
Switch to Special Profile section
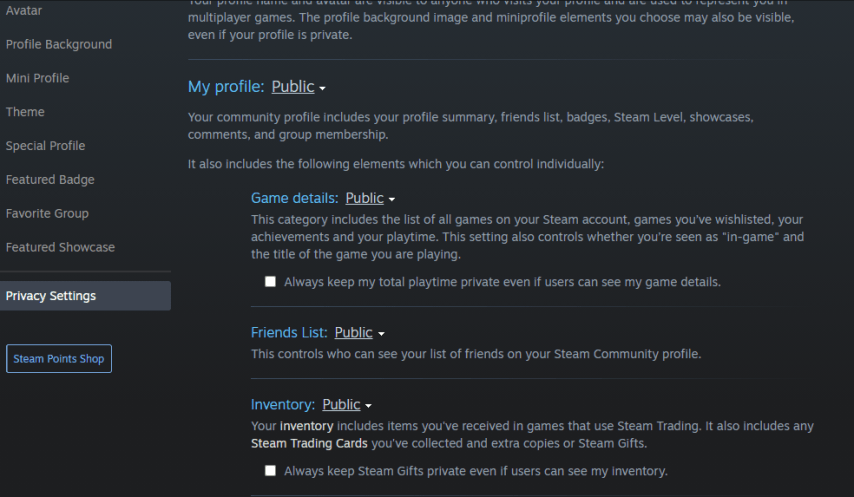coord(45,146)
